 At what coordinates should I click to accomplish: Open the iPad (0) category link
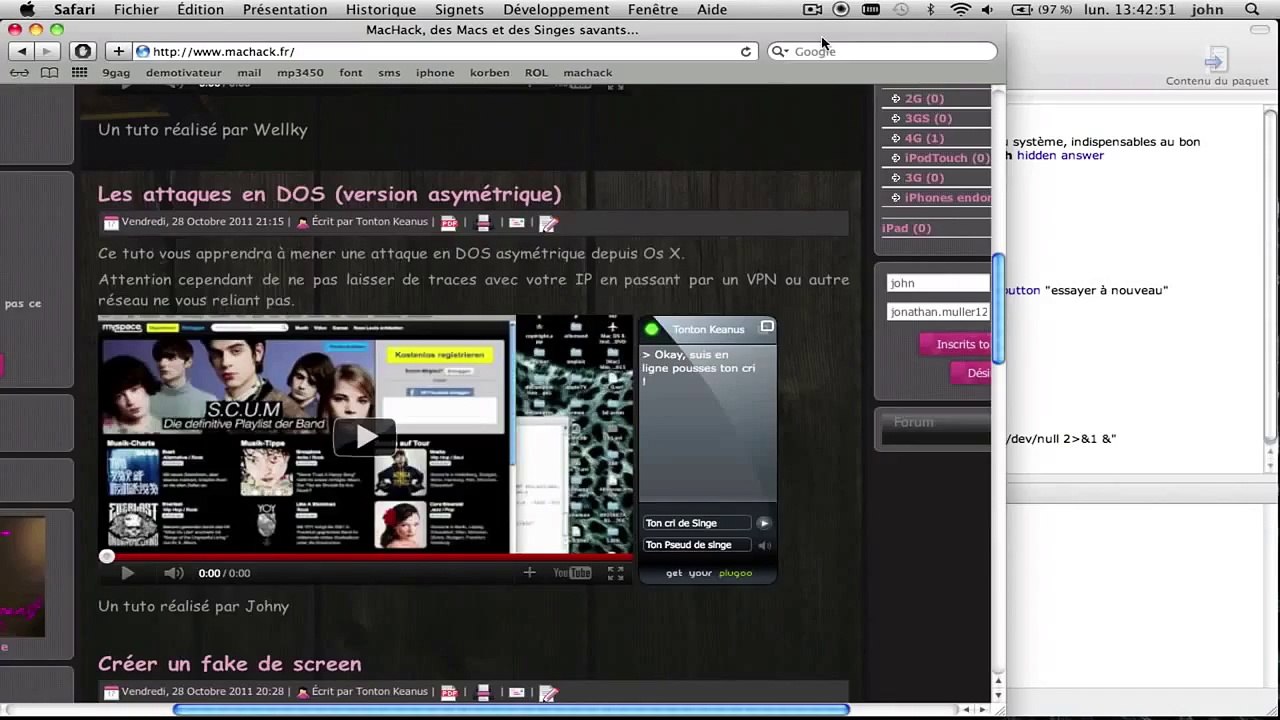906,228
